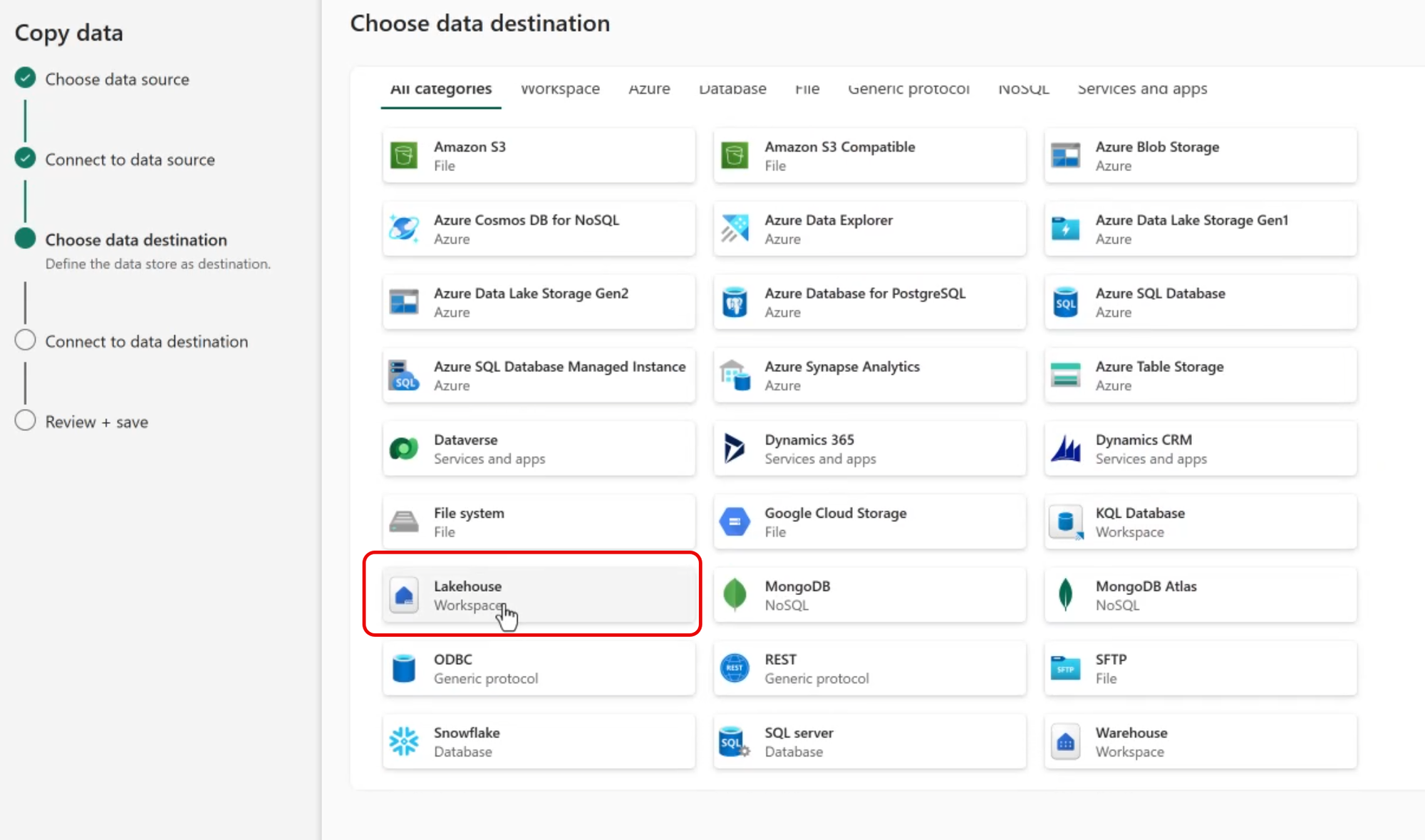Pick the Azure Synapse Analytics tile

pos(869,375)
